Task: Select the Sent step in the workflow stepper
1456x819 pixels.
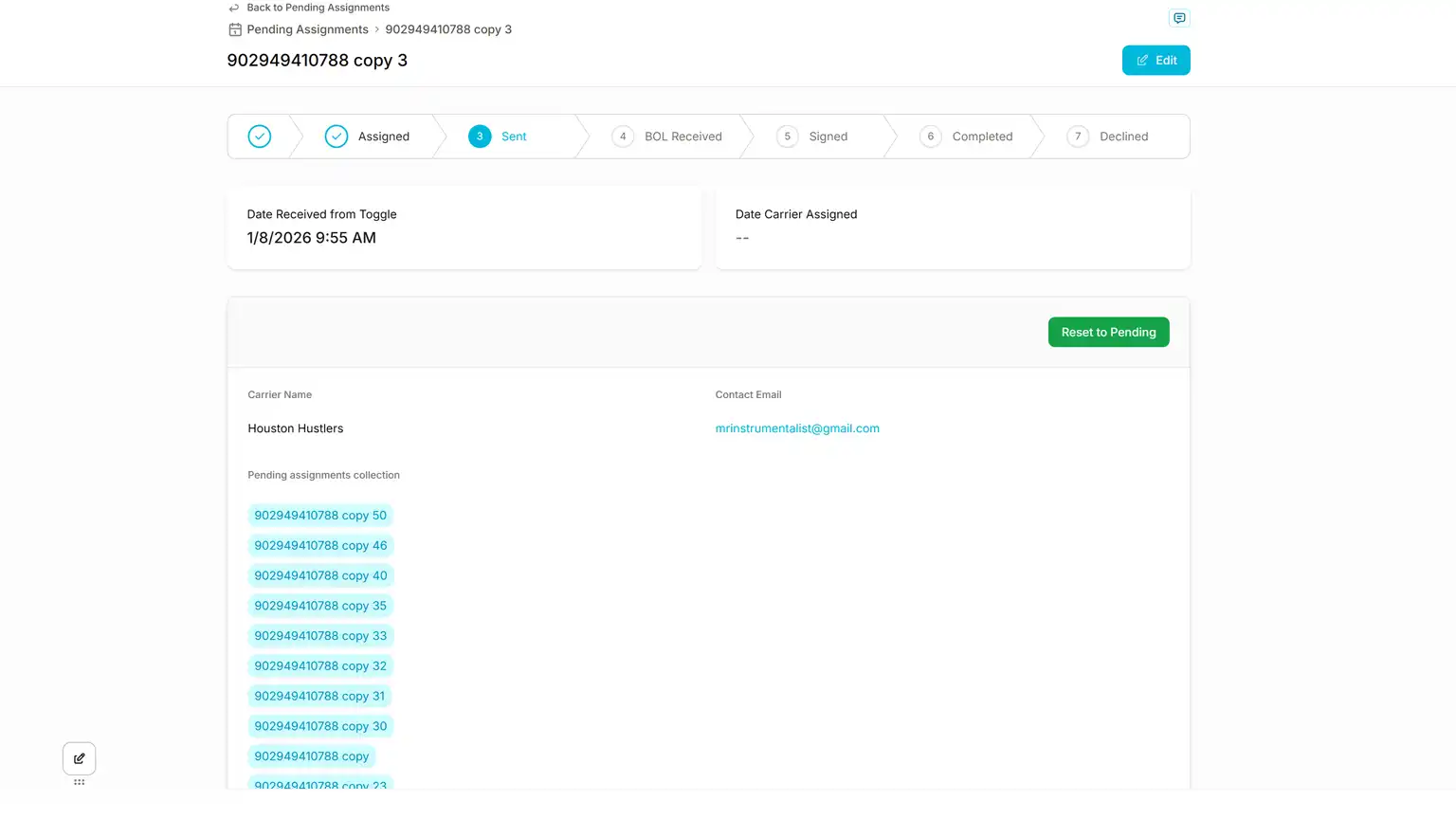Action: [479, 136]
